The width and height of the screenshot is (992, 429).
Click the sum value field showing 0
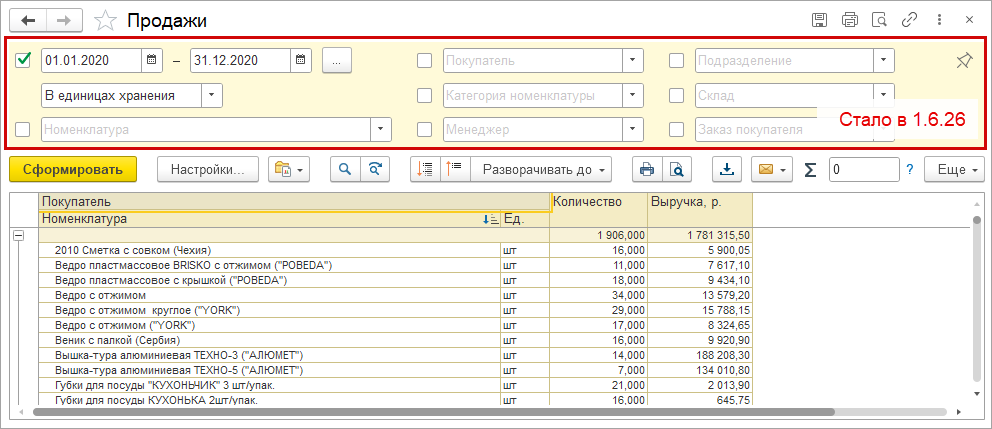864,170
